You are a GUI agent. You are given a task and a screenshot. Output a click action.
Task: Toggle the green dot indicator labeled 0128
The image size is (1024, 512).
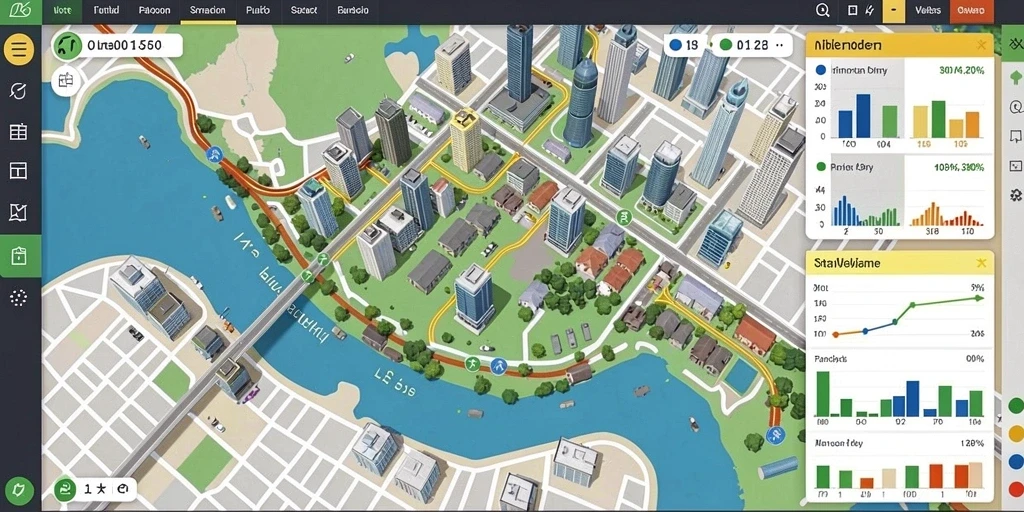coord(725,45)
